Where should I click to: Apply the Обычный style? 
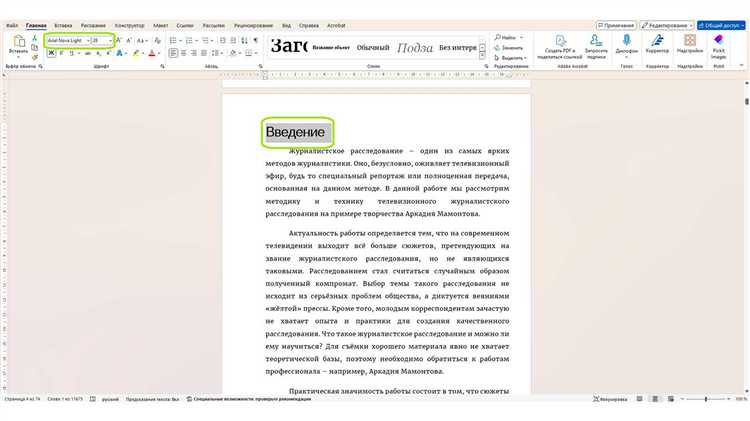pos(373,47)
